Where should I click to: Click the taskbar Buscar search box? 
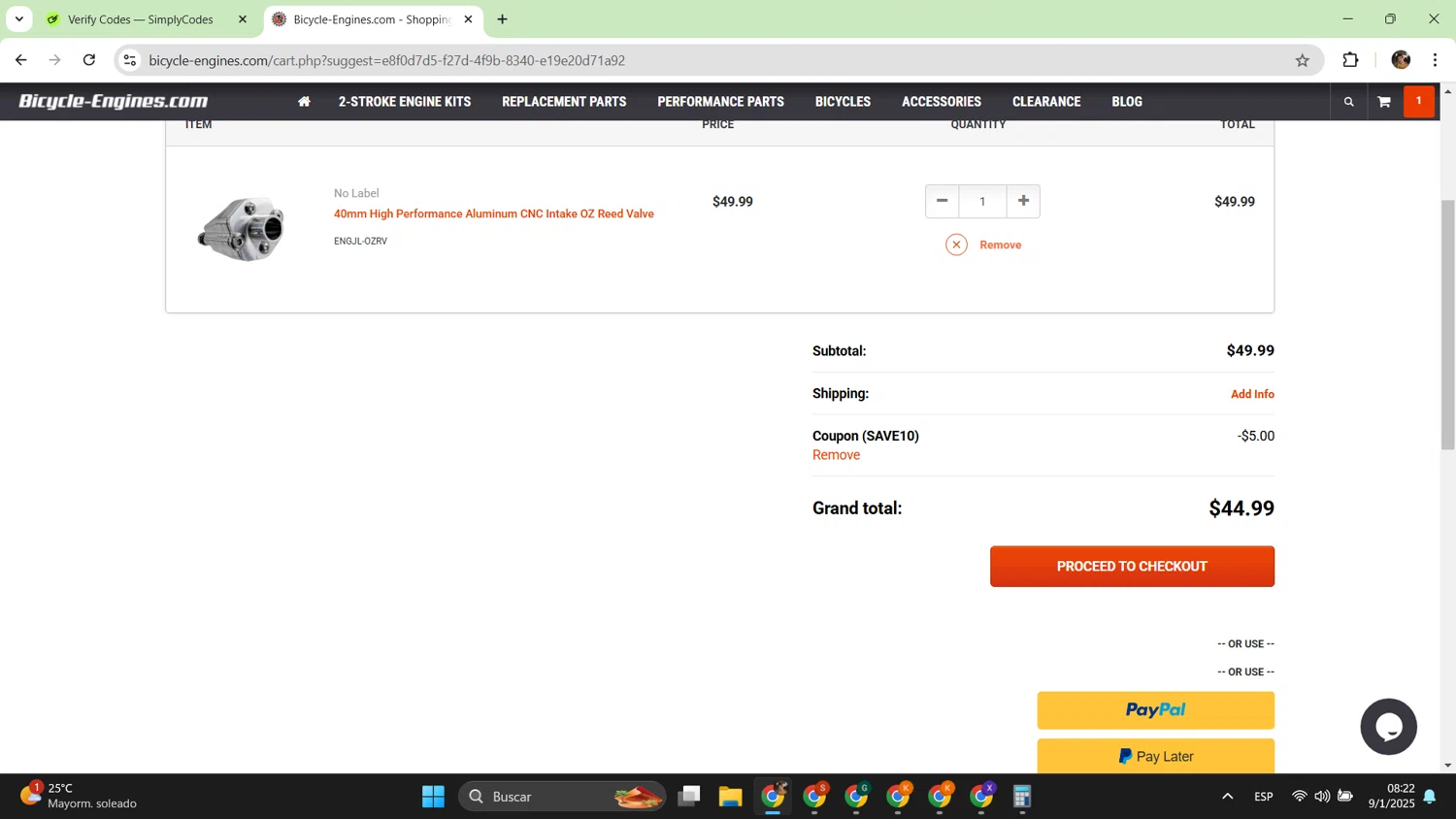[x=563, y=797]
